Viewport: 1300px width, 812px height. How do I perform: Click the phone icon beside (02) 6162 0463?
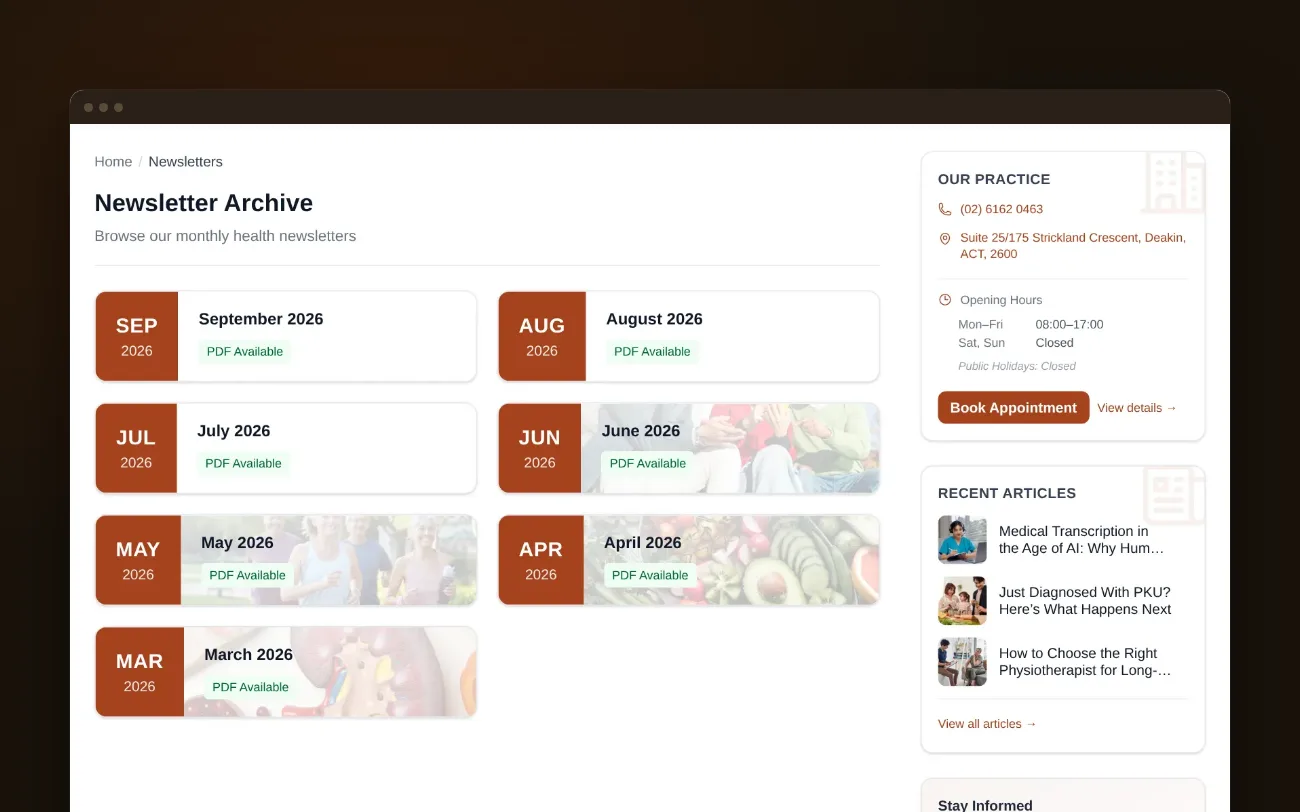click(945, 209)
